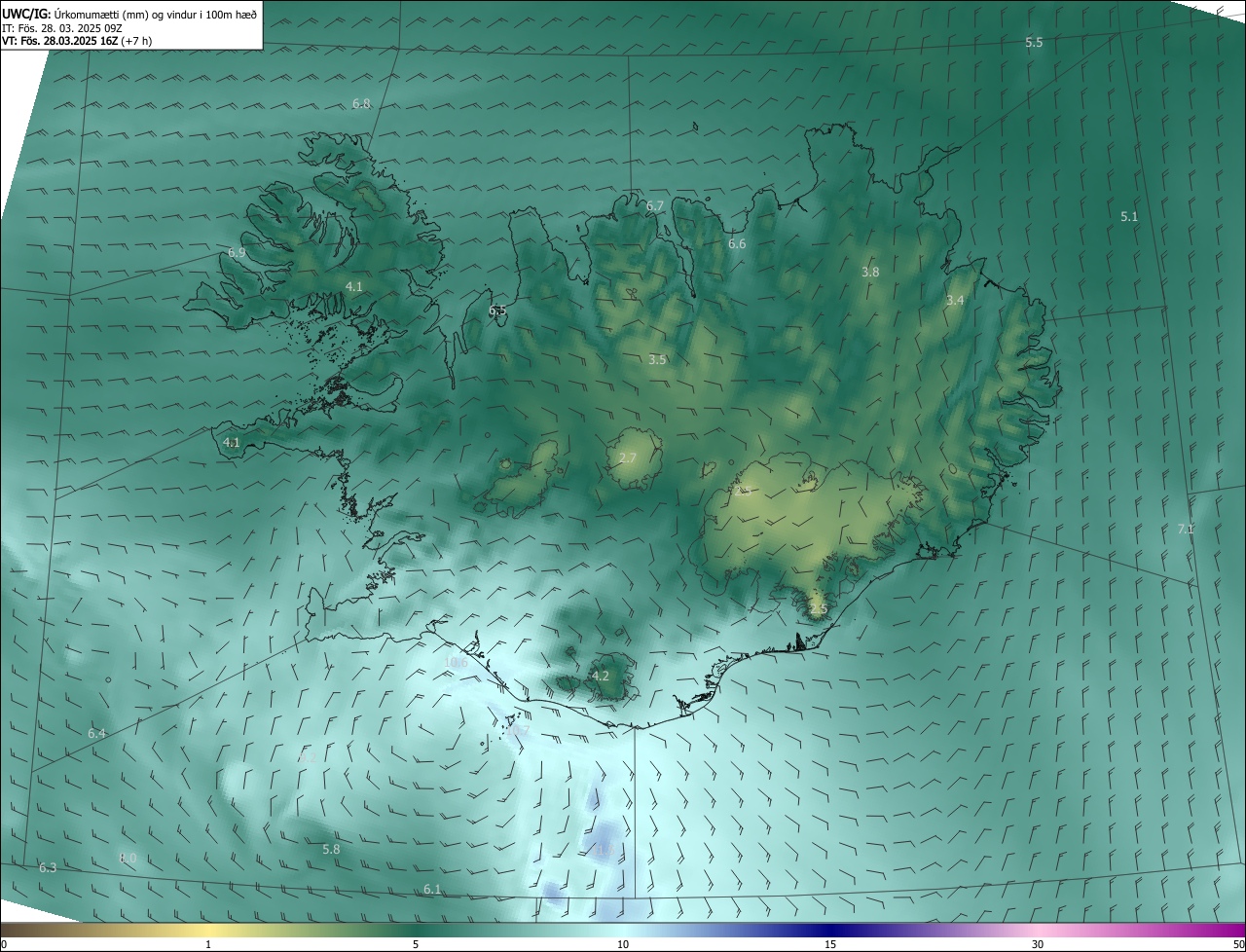This screenshot has width=1246, height=952.
Task: Click the legend tick label 5
Action: pos(416,944)
